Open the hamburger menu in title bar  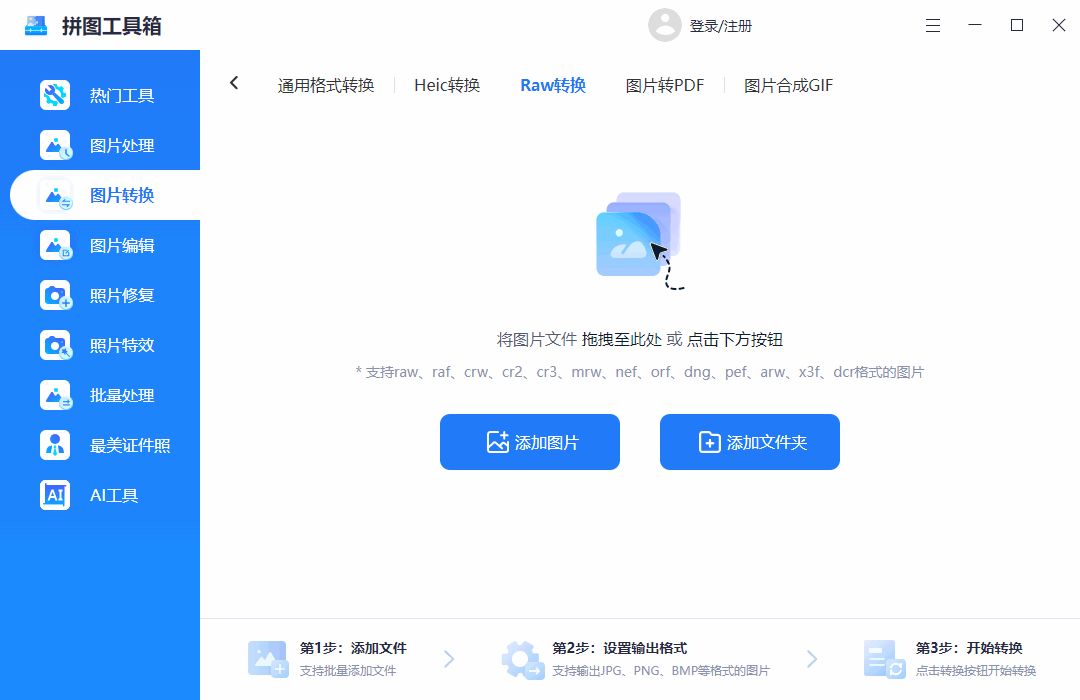click(x=933, y=25)
